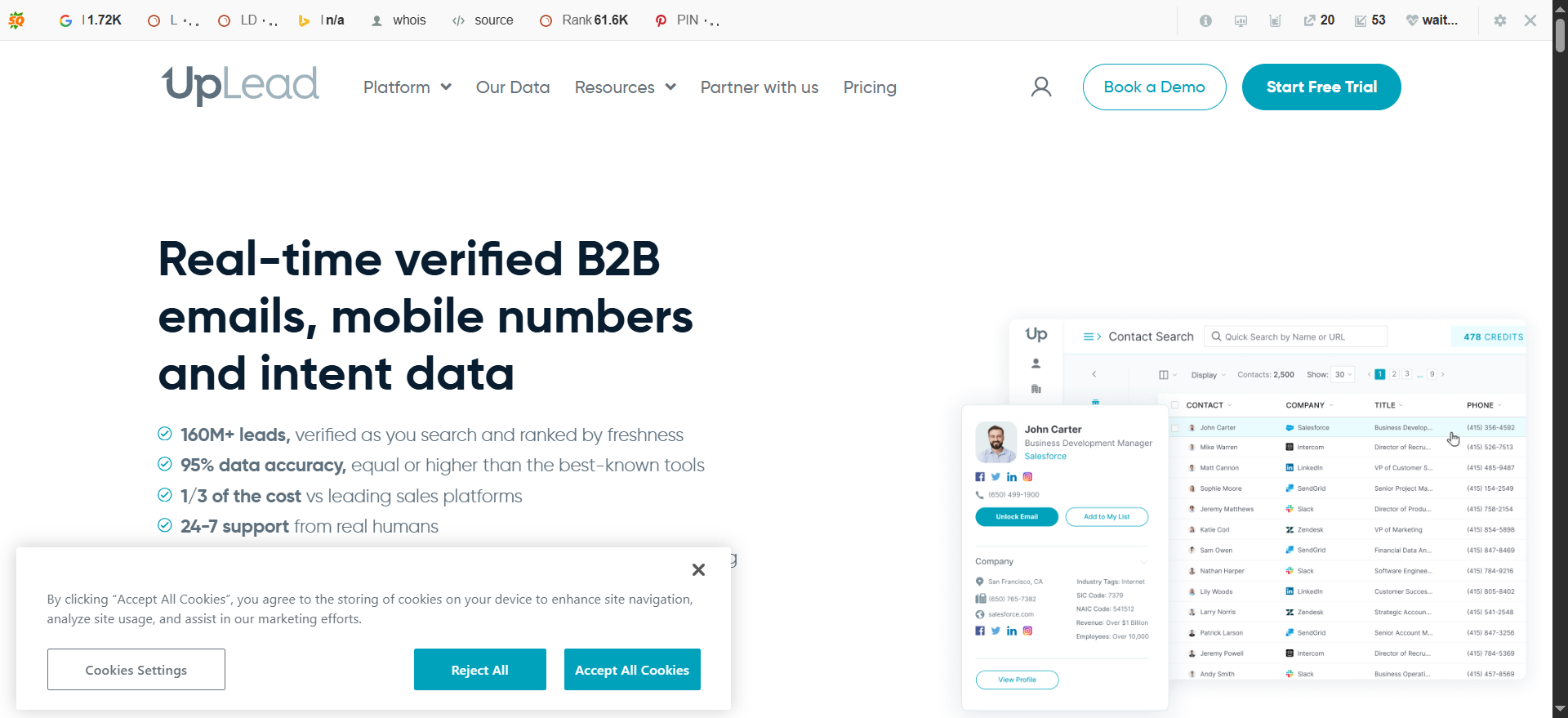Open Cookies Settings
The height and width of the screenshot is (718, 1568).
(x=136, y=669)
